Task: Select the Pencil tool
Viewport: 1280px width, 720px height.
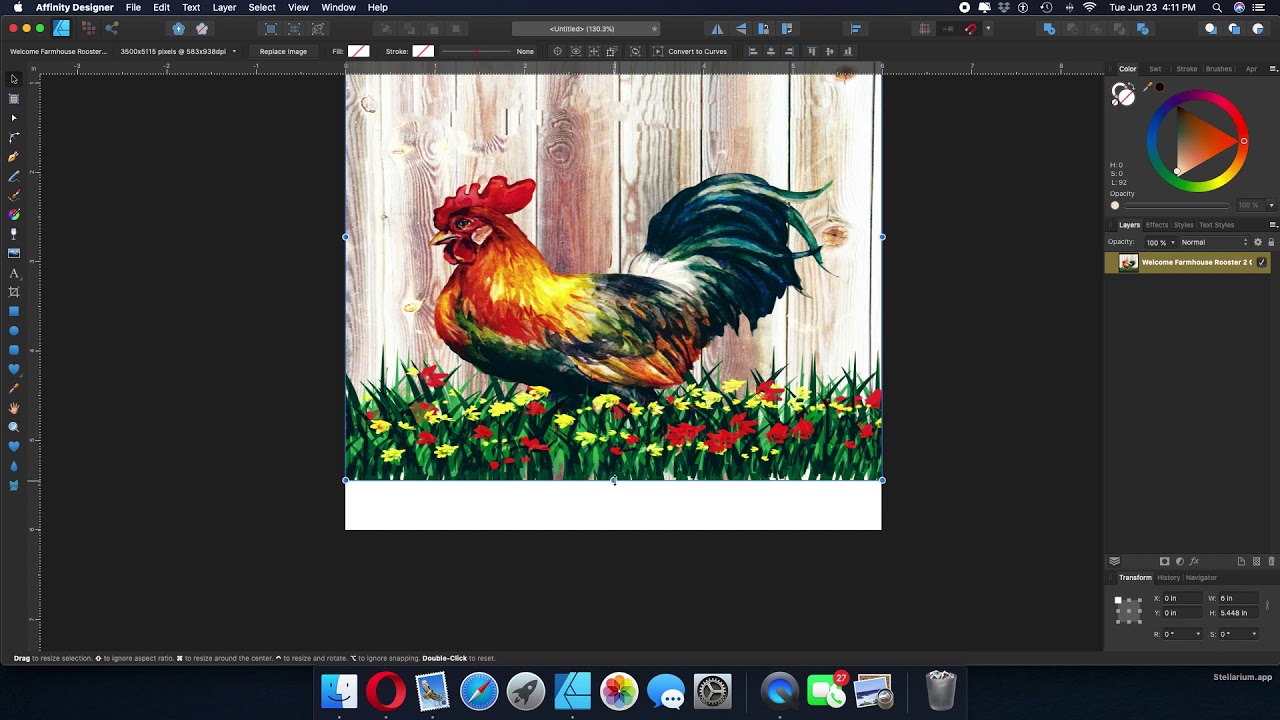Action: point(14,176)
